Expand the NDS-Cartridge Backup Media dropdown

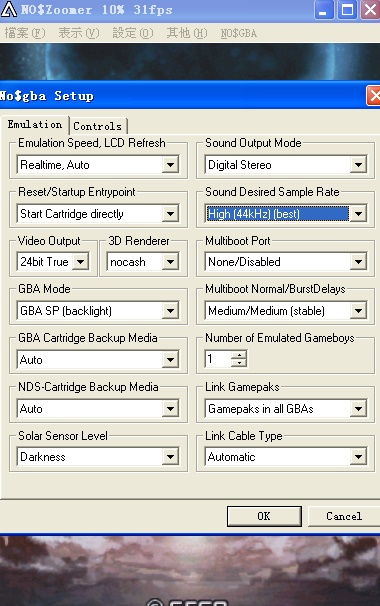click(170, 409)
